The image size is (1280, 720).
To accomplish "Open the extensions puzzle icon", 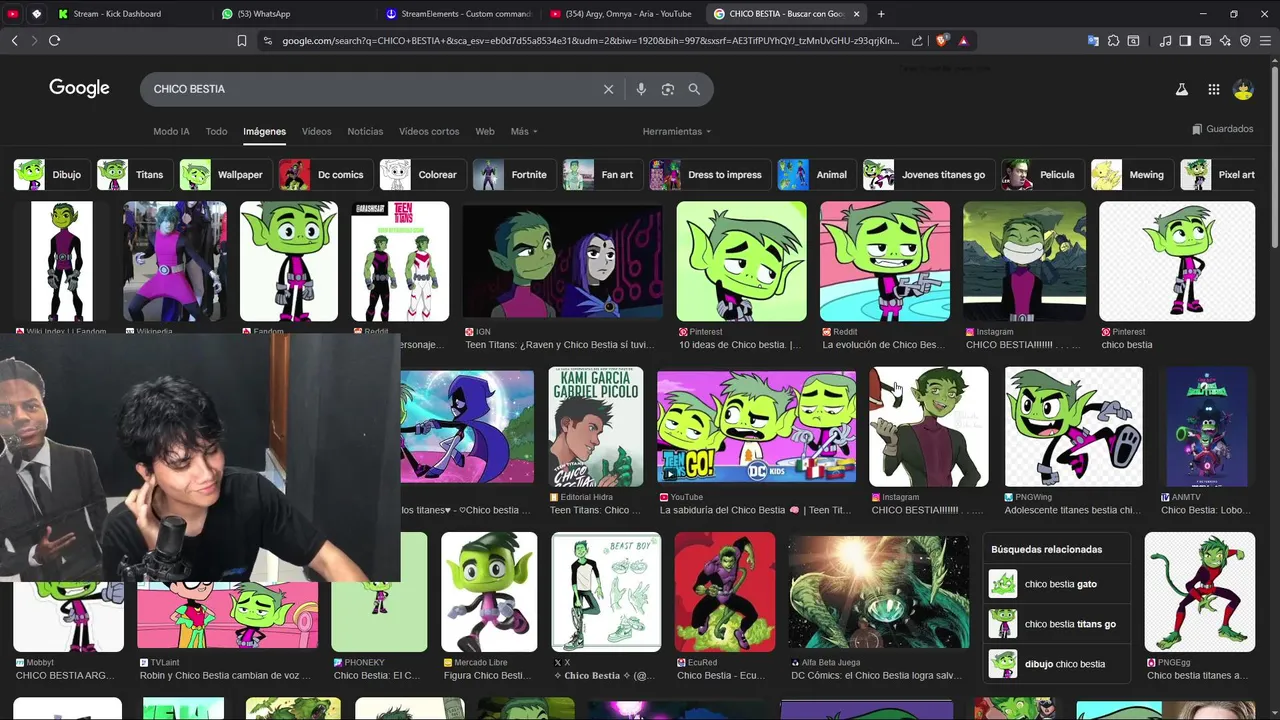I will point(1113,41).
